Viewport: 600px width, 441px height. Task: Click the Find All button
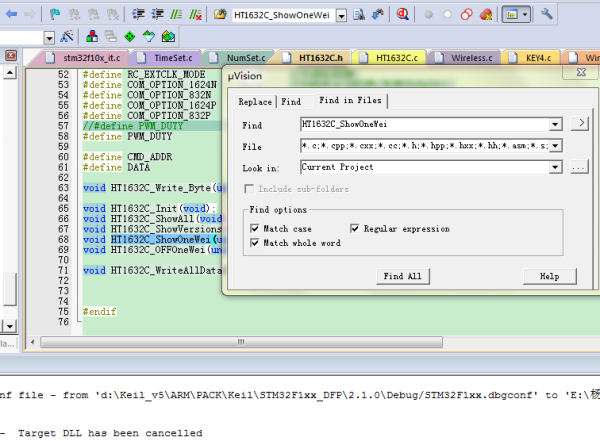402,276
